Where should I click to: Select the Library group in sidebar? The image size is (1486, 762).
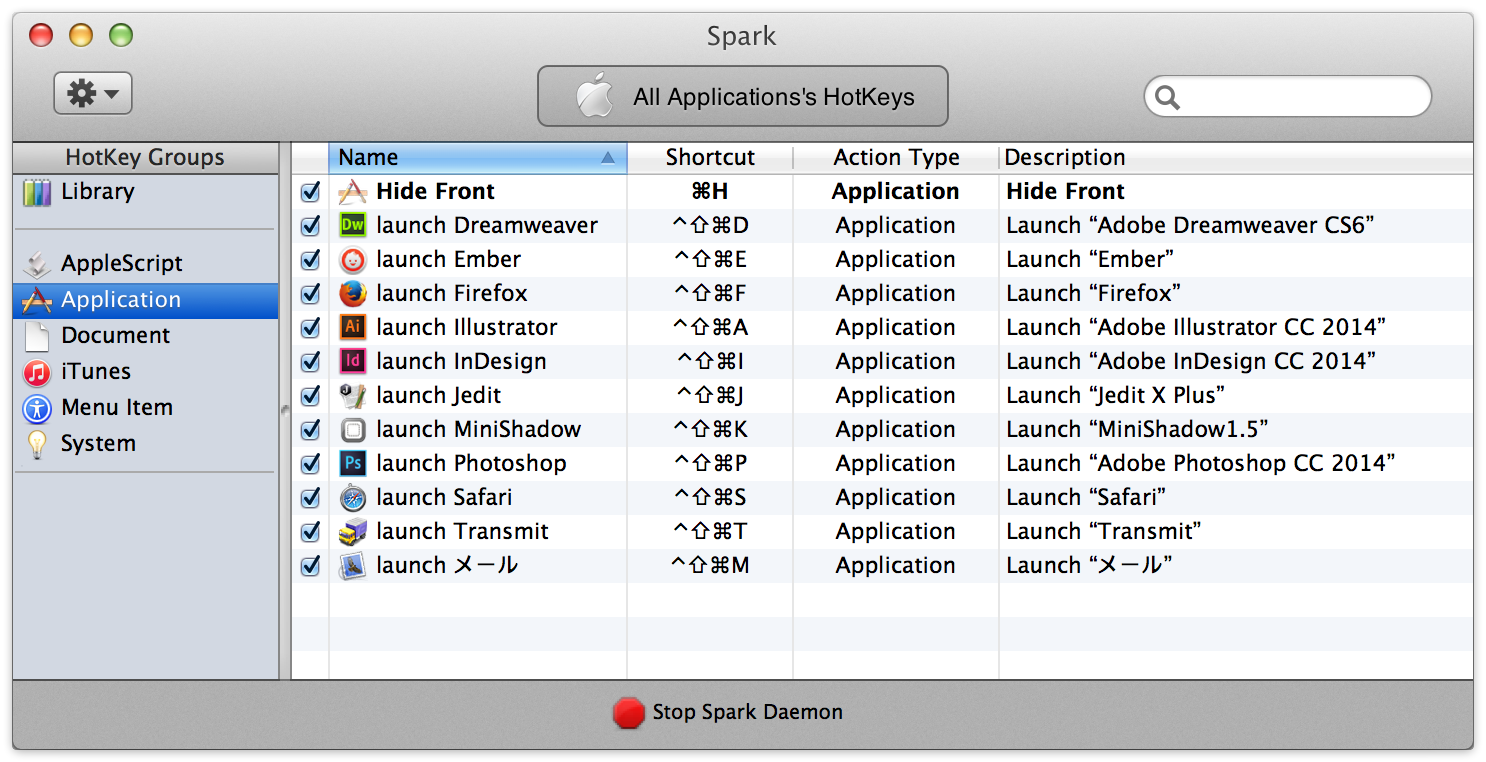[146, 192]
